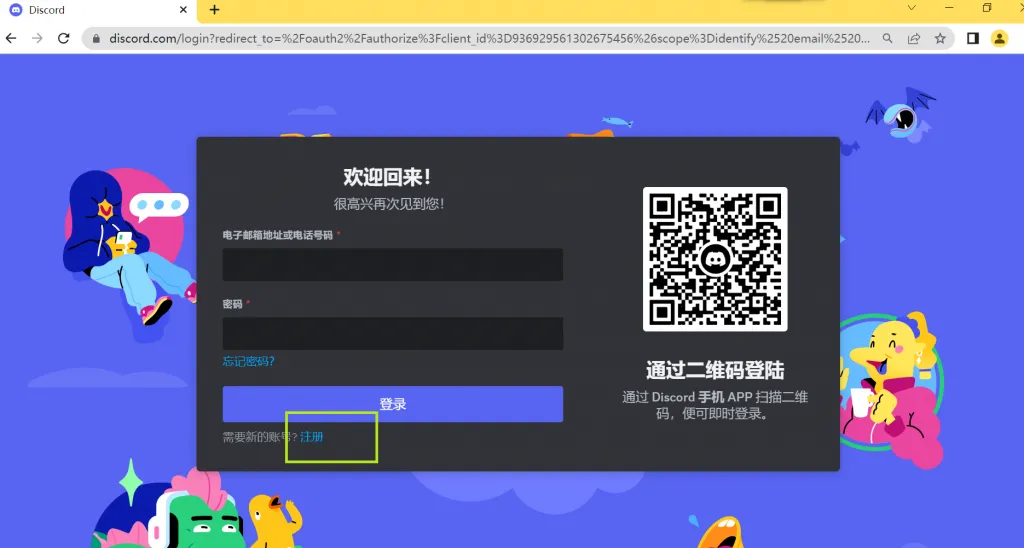Click the email or phone number field
The image size is (1024, 548).
[x=392, y=265]
